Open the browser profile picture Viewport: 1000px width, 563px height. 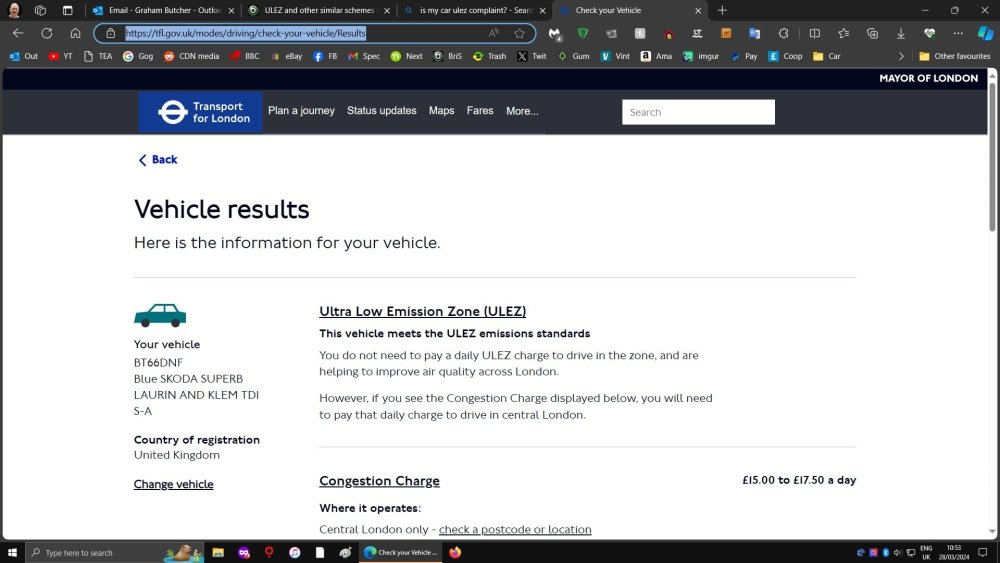[14, 10]
